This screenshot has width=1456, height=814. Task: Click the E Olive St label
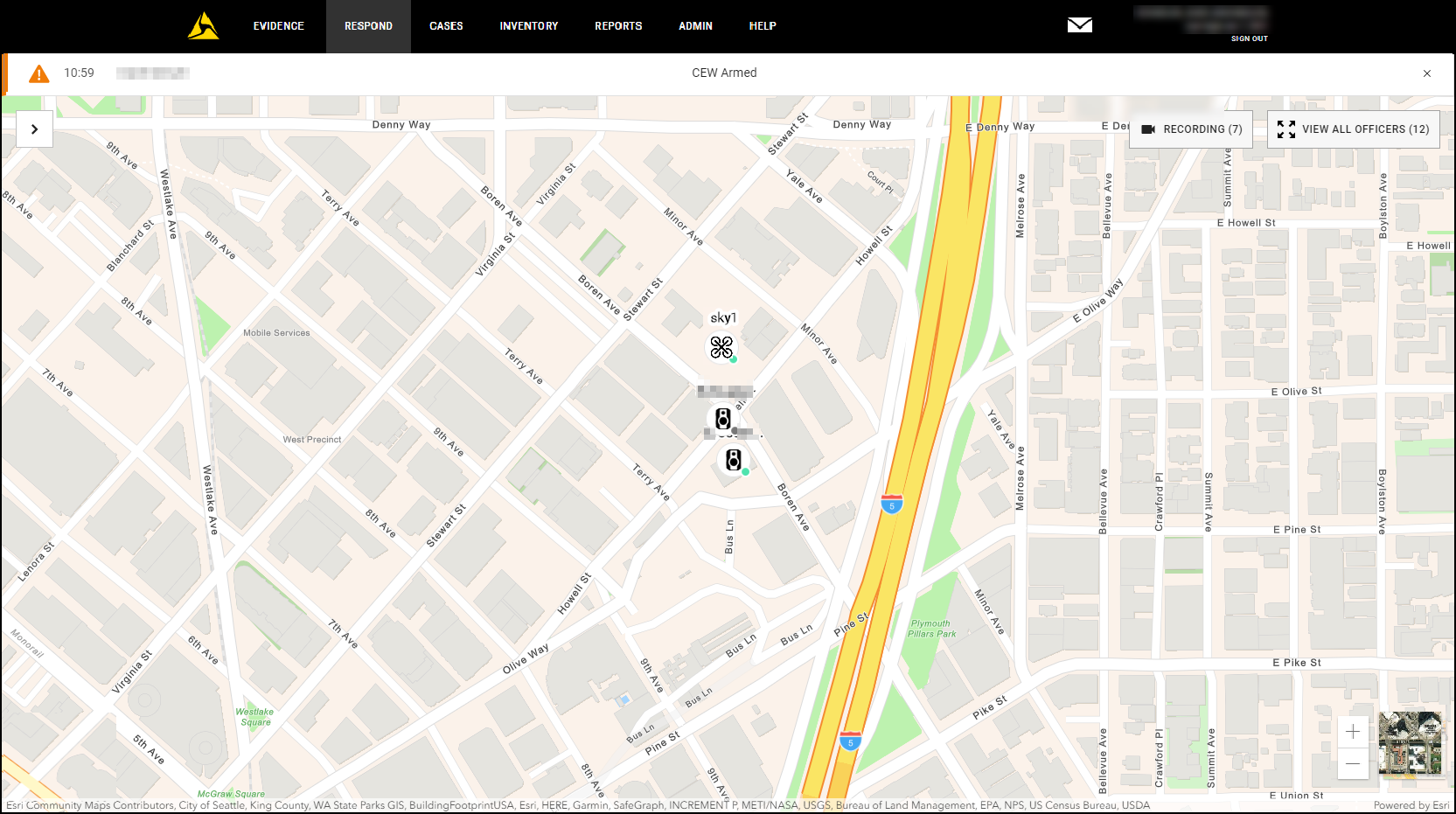coord(1296,392)
